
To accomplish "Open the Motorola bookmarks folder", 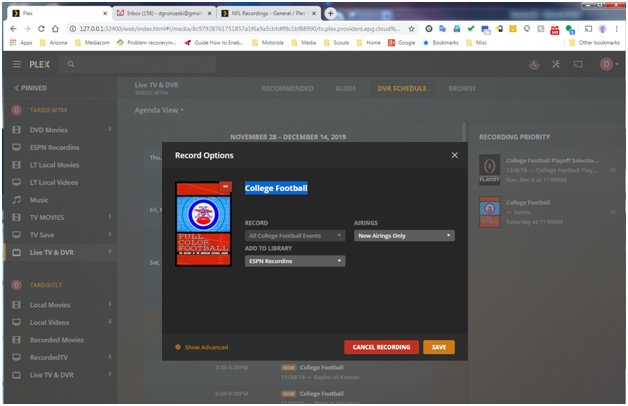I will click(268, 42).
